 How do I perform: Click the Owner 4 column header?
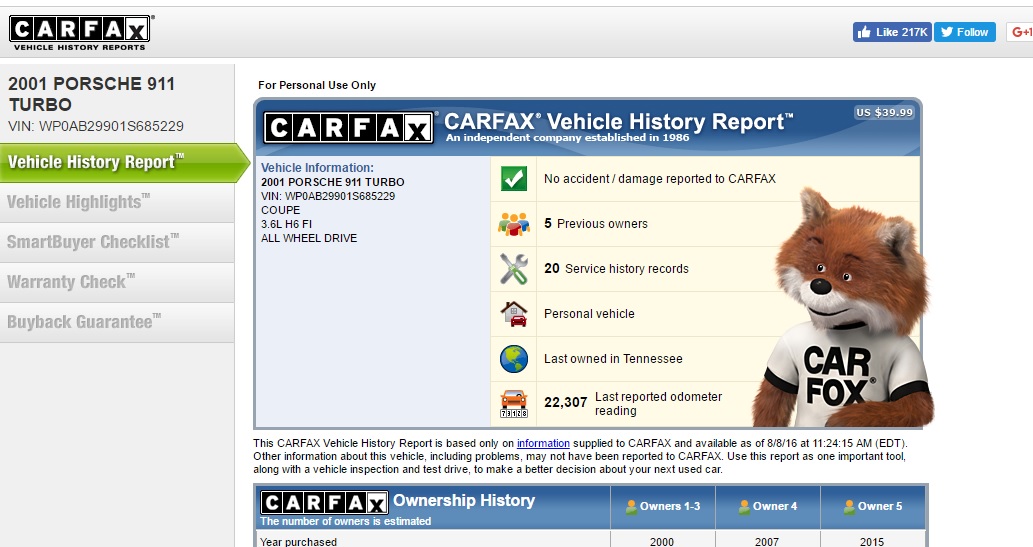point(766,506)
